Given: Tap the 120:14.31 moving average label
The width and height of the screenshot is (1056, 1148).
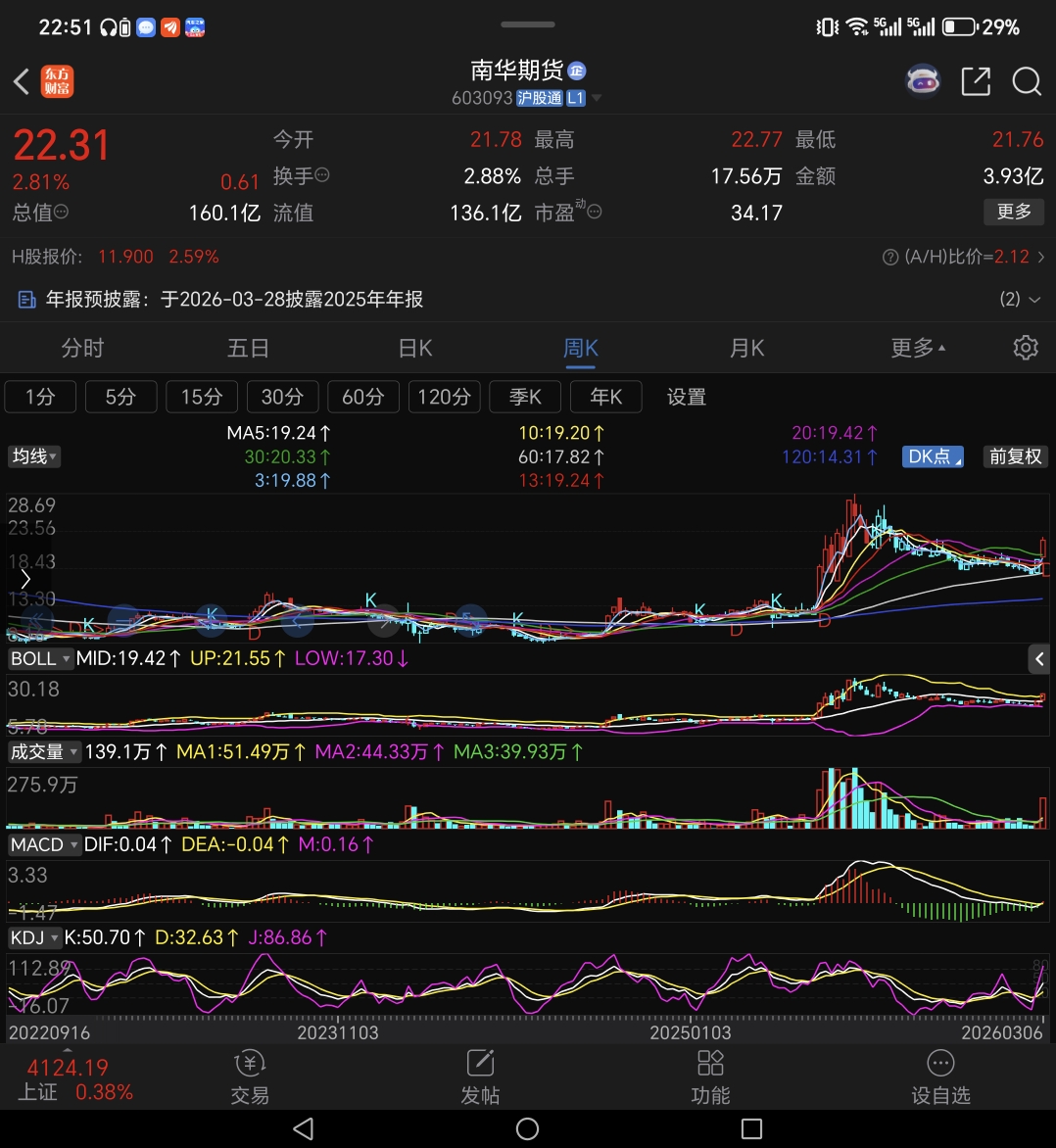Looking at the screenshot, I should (x=829, y=456).
